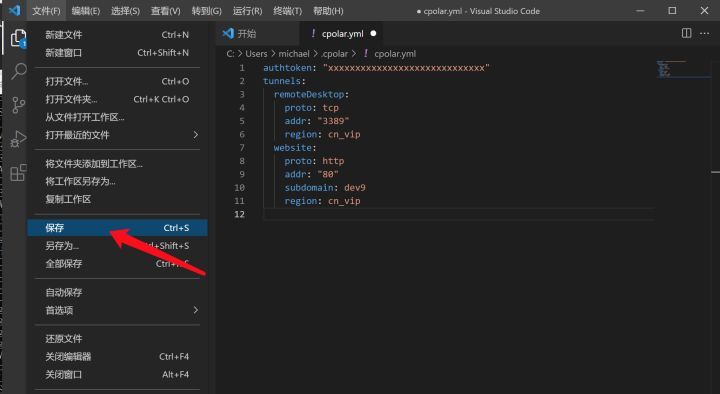Screen dimensions: 720x394
Task: Open the 运行(R) menu
Action: [x=248, y=11]
